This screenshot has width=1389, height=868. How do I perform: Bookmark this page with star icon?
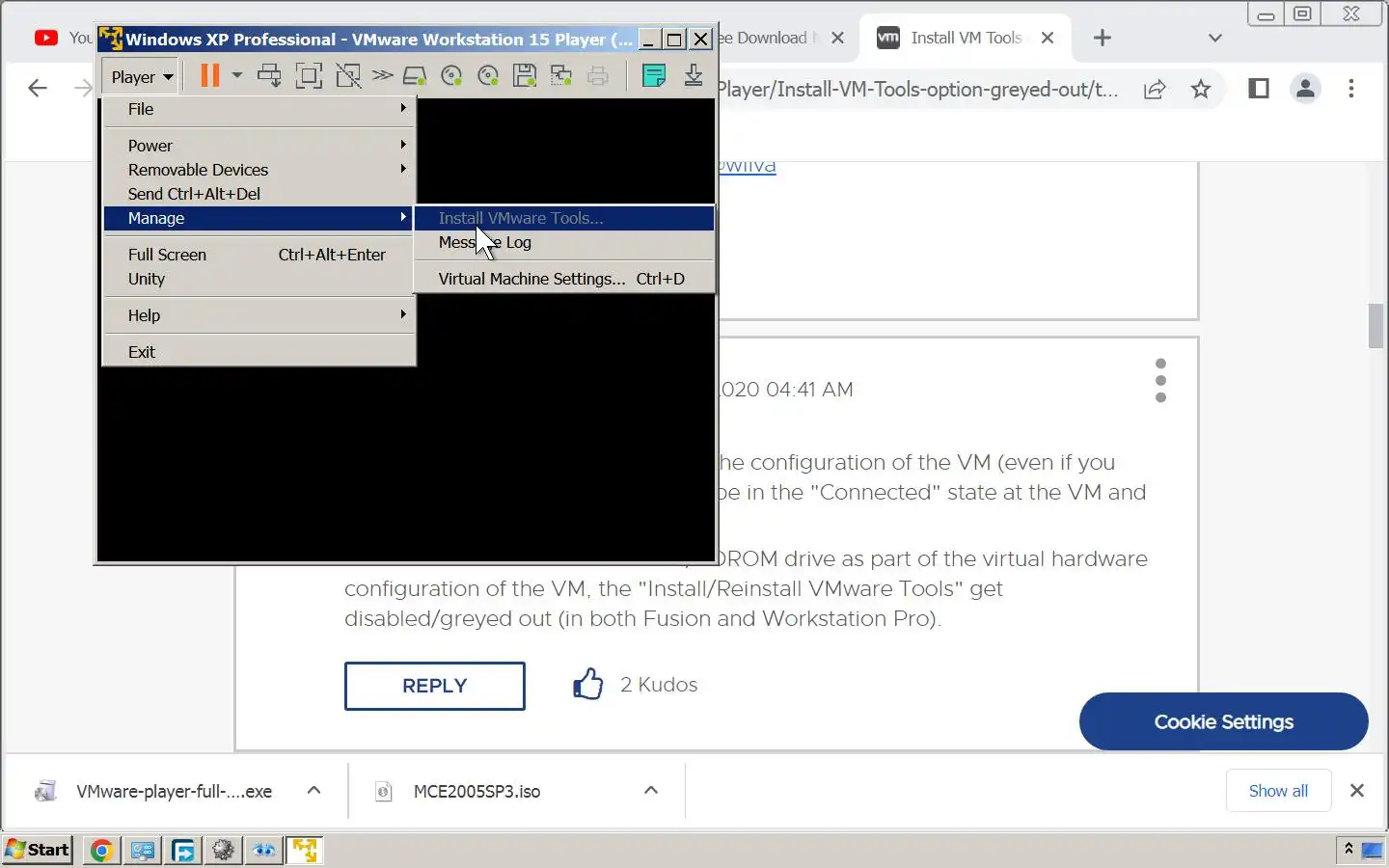pos(1201,90)
